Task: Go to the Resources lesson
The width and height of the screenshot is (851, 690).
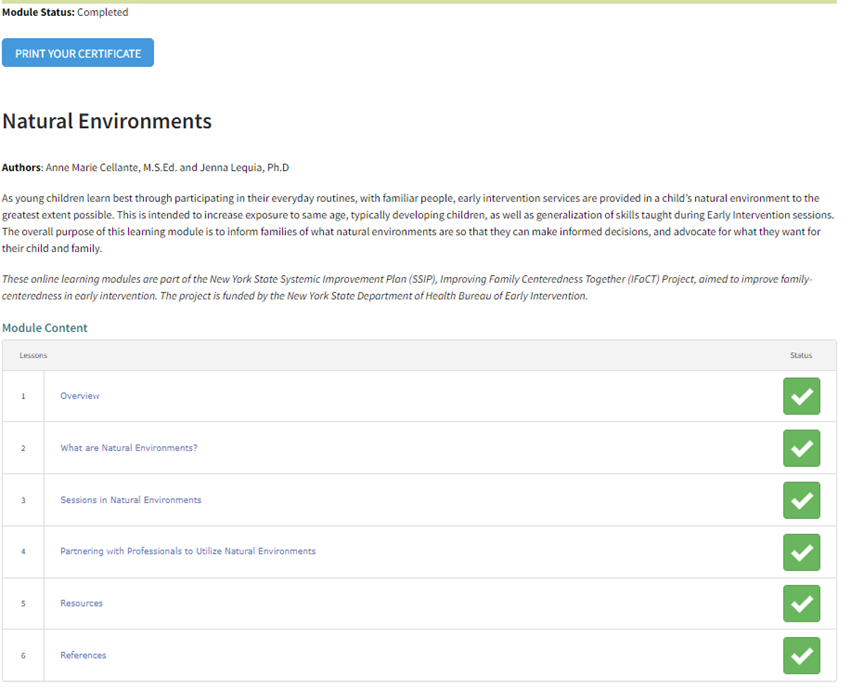Action: (x=82, y=603)
